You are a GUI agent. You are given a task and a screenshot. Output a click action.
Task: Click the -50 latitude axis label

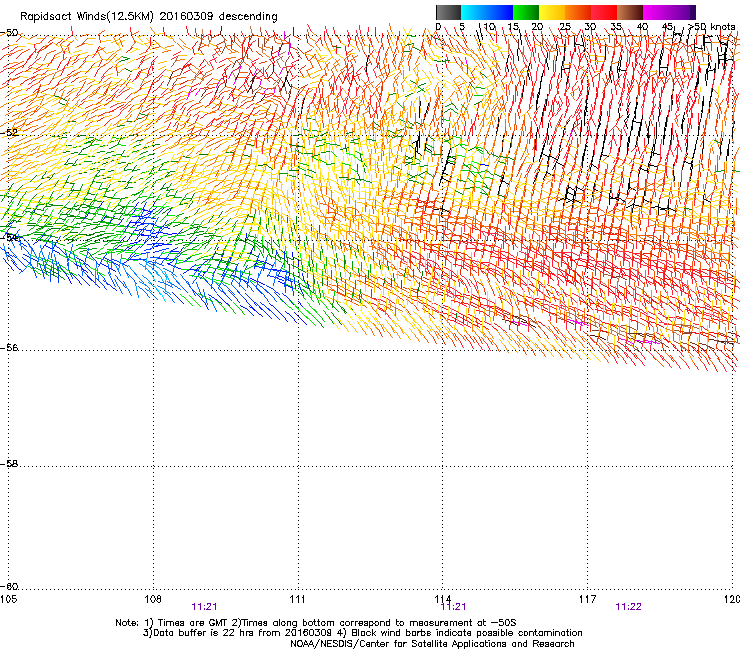click(9, 33)
